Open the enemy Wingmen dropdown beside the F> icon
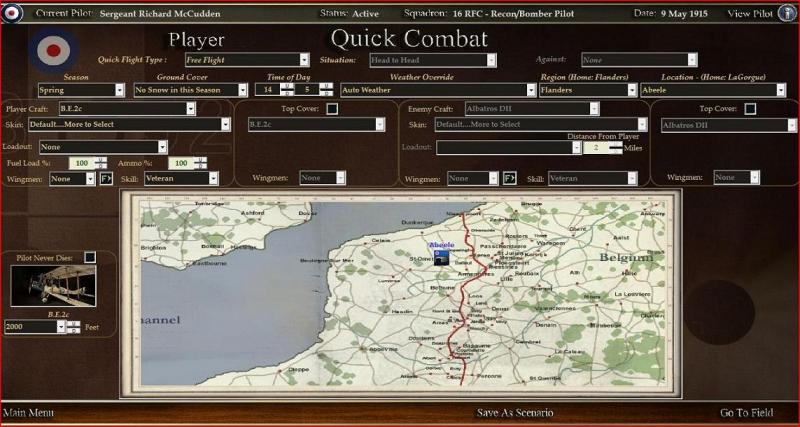The width and height of the screenshot is (800, 427). coord(472,178)
